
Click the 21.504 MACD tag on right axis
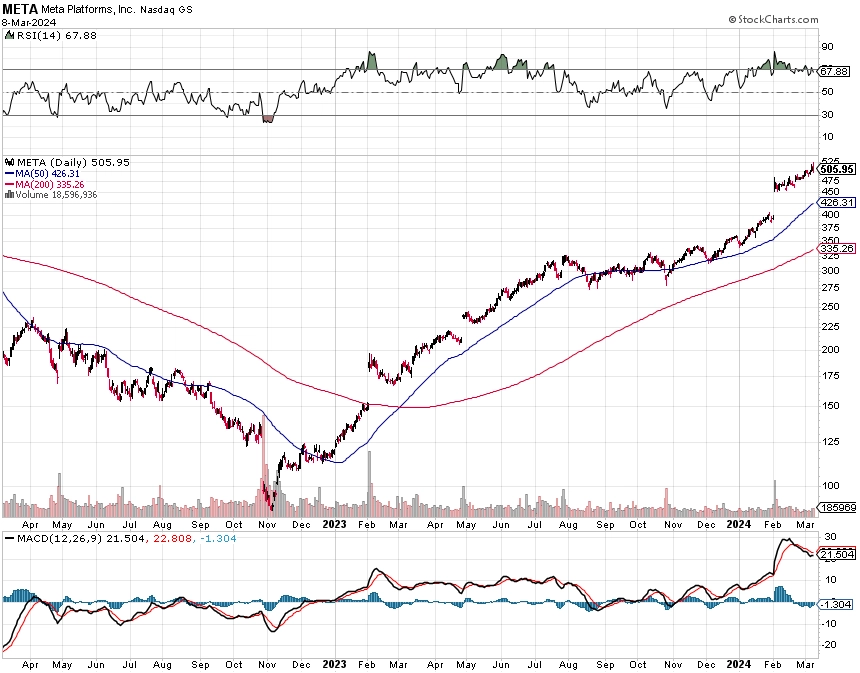[836, 555]
